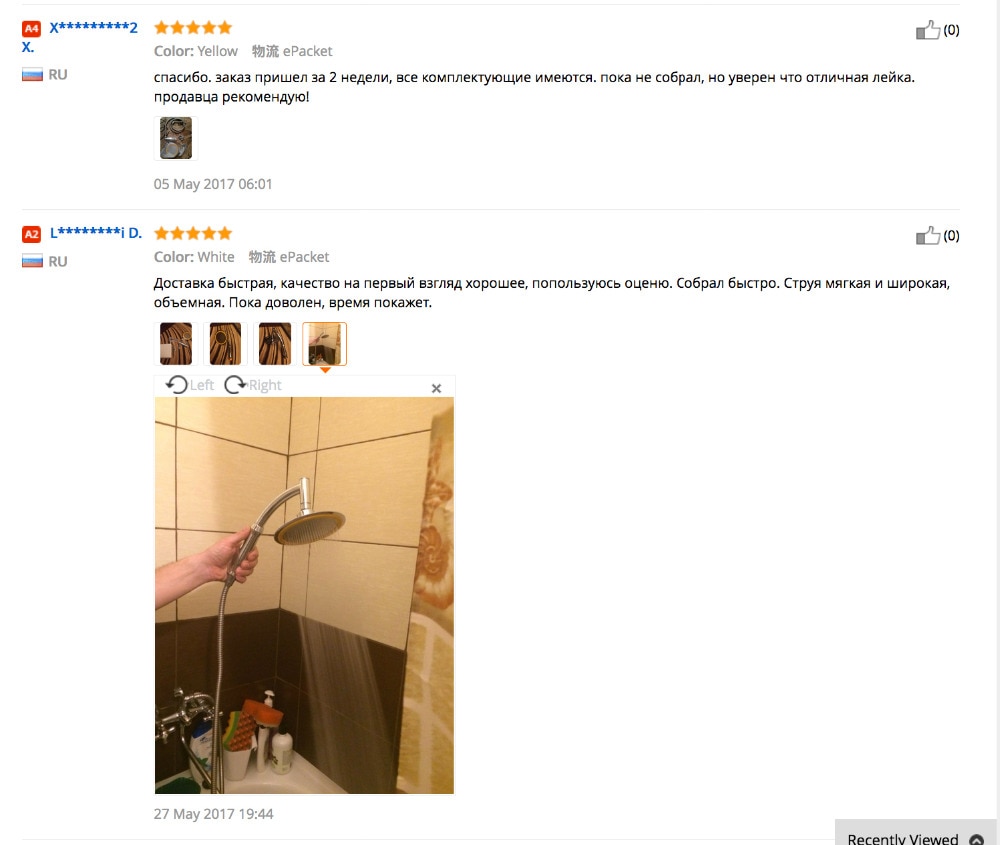Click the A4 buyer level badge
This screenshot has height=845, width=1000.
point(31,29)
